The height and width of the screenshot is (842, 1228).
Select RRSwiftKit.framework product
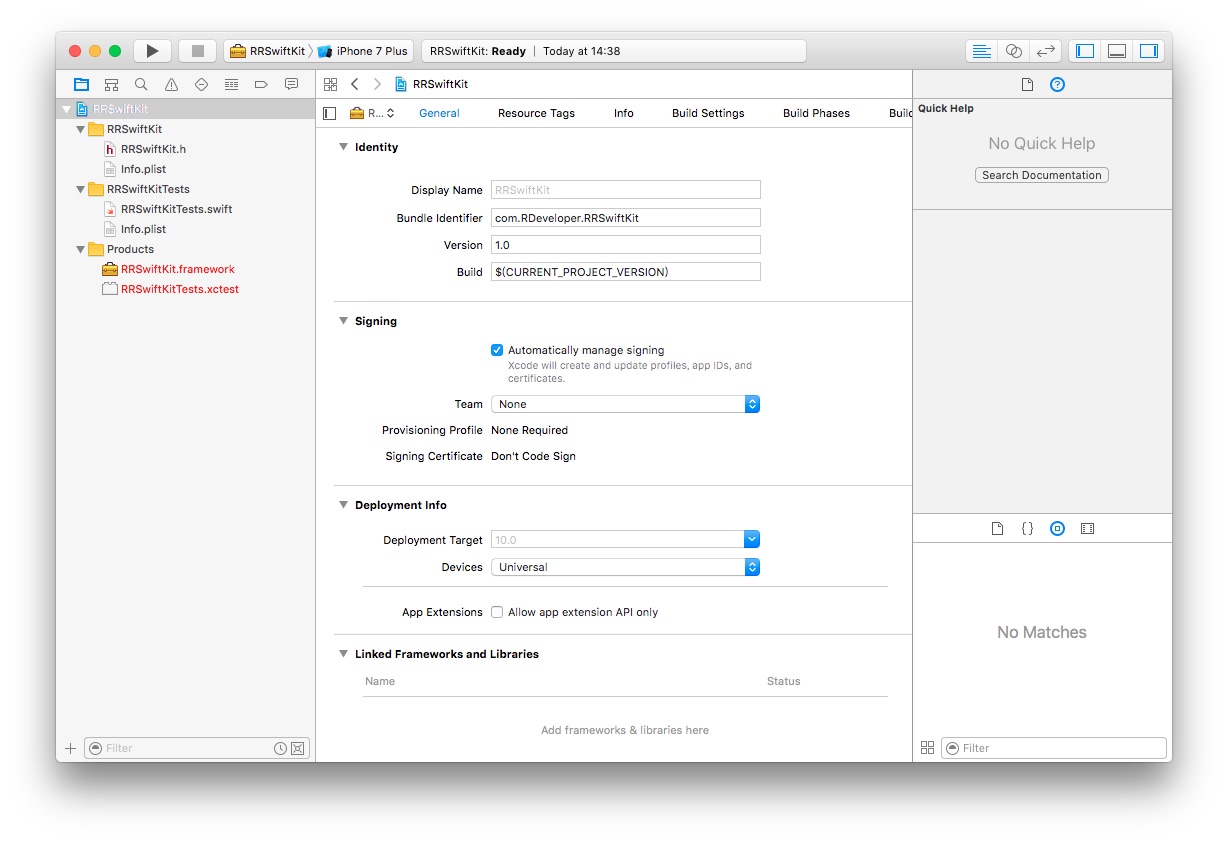click(x=177, y=269)
